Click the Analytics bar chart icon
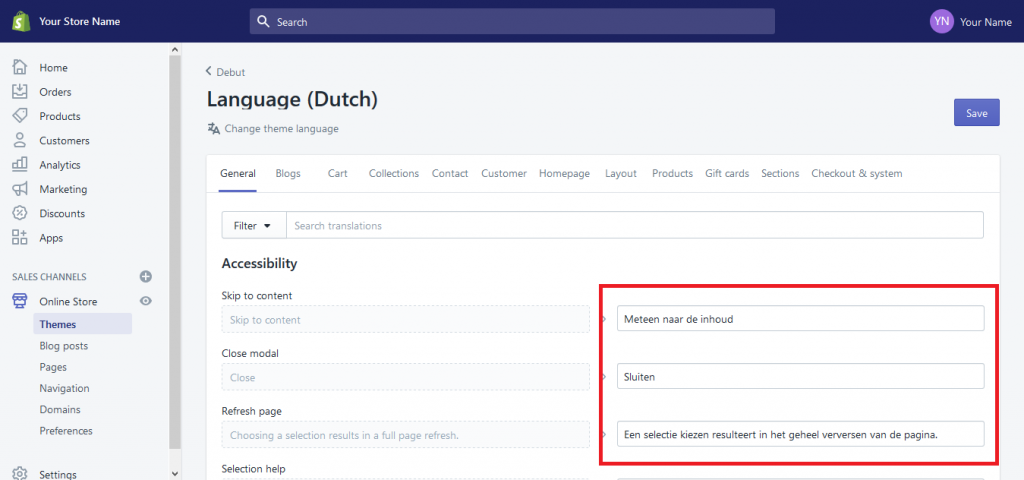Screen dimensions: 1024x480 (x=20, y=165)
